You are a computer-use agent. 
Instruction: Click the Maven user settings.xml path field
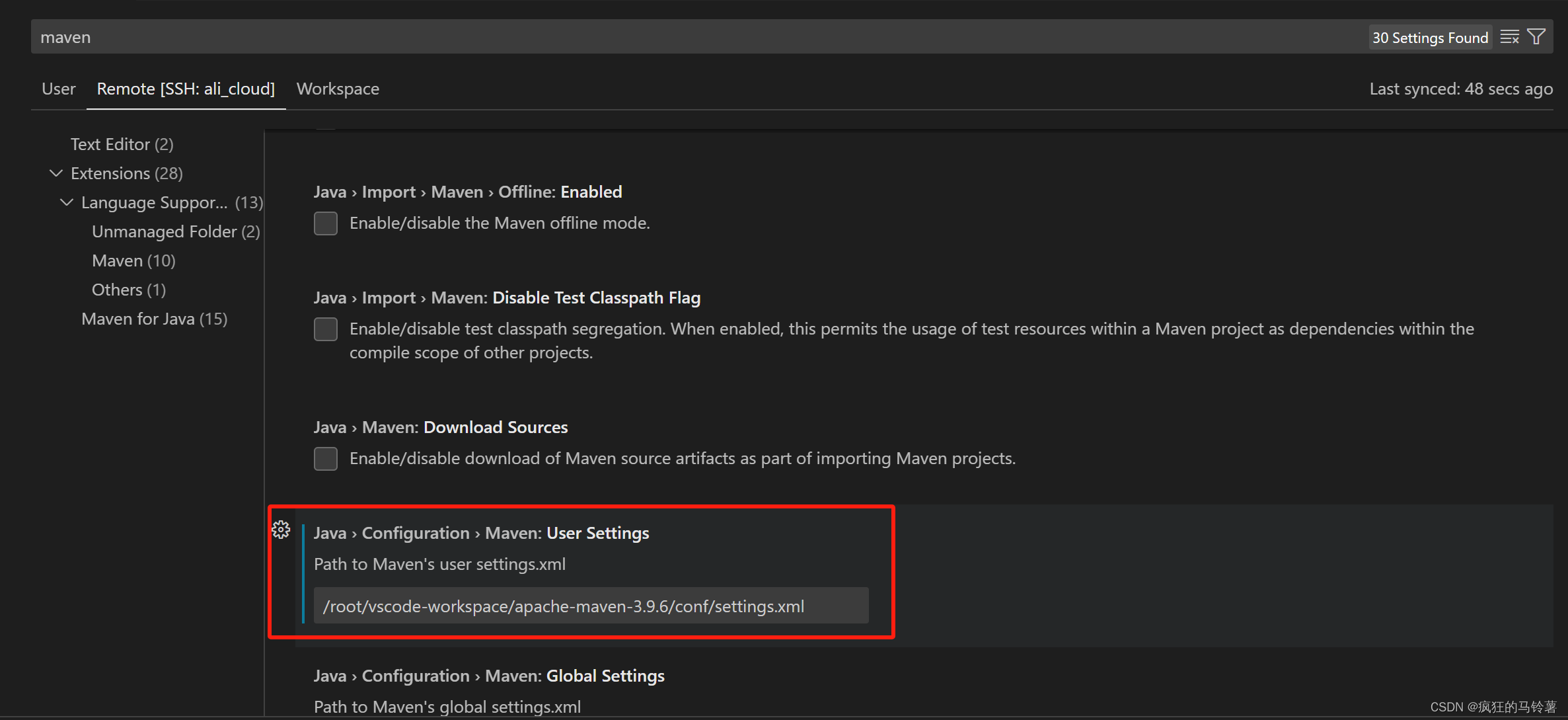(591, 606)
